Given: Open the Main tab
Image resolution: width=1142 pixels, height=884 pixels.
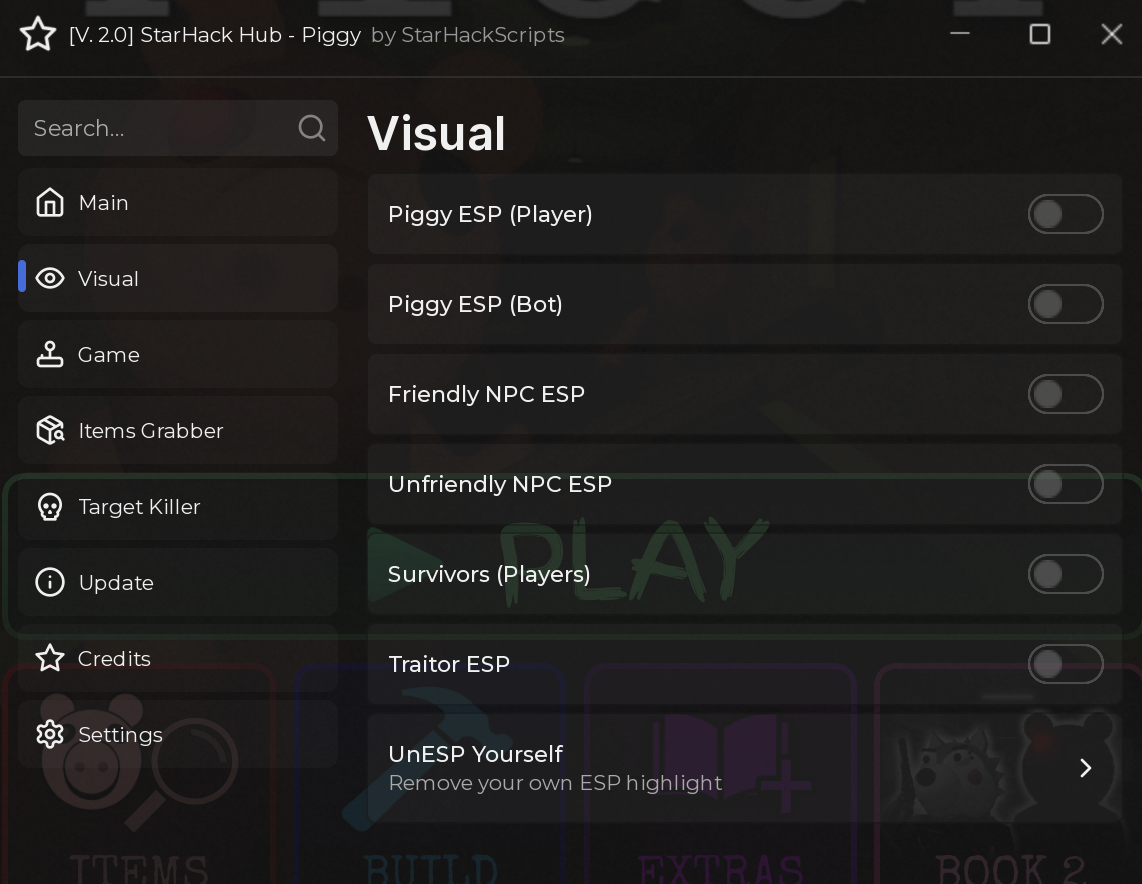Looking at the screenshot, I should click(x=178, y=202).
